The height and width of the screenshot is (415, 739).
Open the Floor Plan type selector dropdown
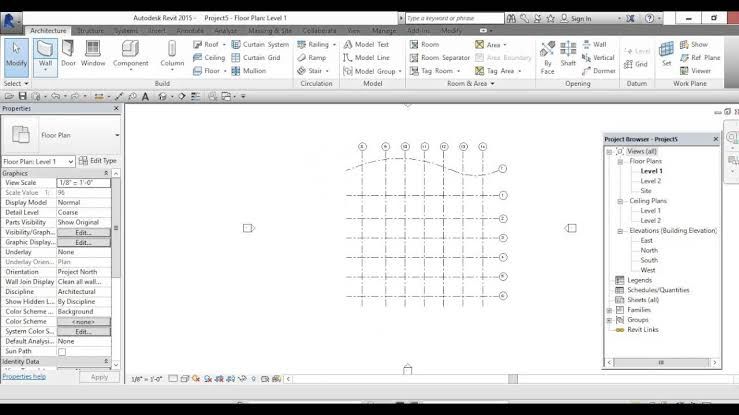coord(117,135)
